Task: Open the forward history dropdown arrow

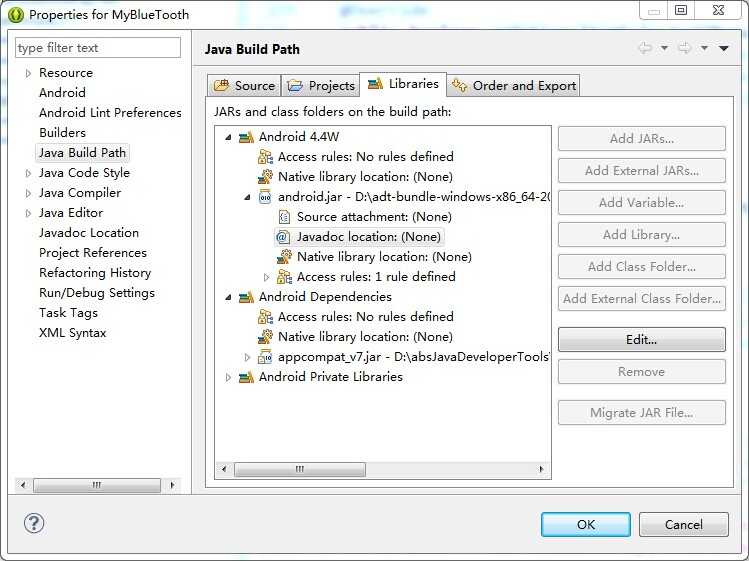Action: 704,48
